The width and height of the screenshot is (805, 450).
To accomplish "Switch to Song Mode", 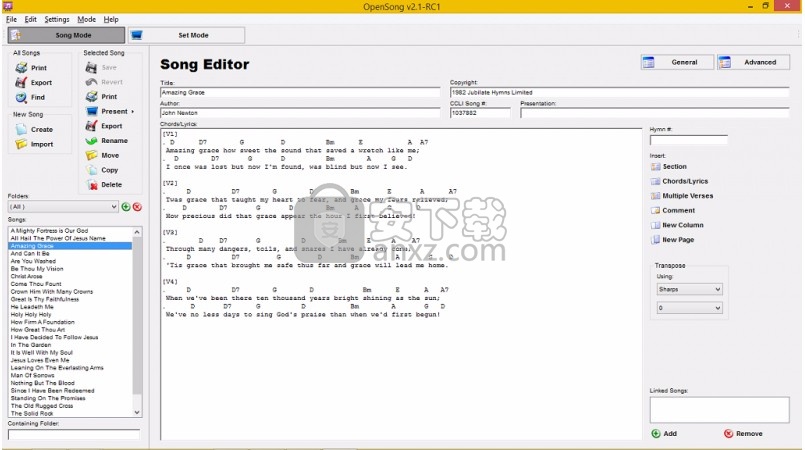I will [66, 35].
